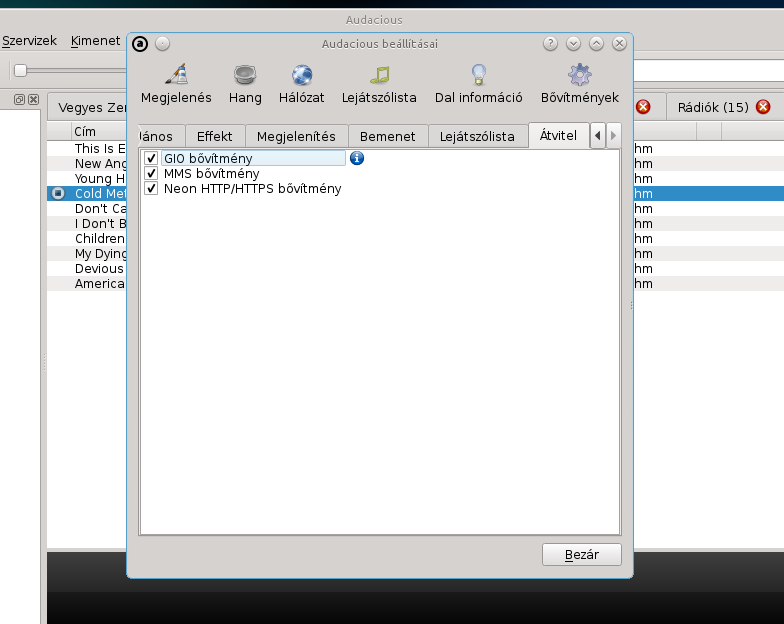This screenshot has height=624, width=784.
Task: Click the seek slider handle in main window
Action: (x=20, y=70)
